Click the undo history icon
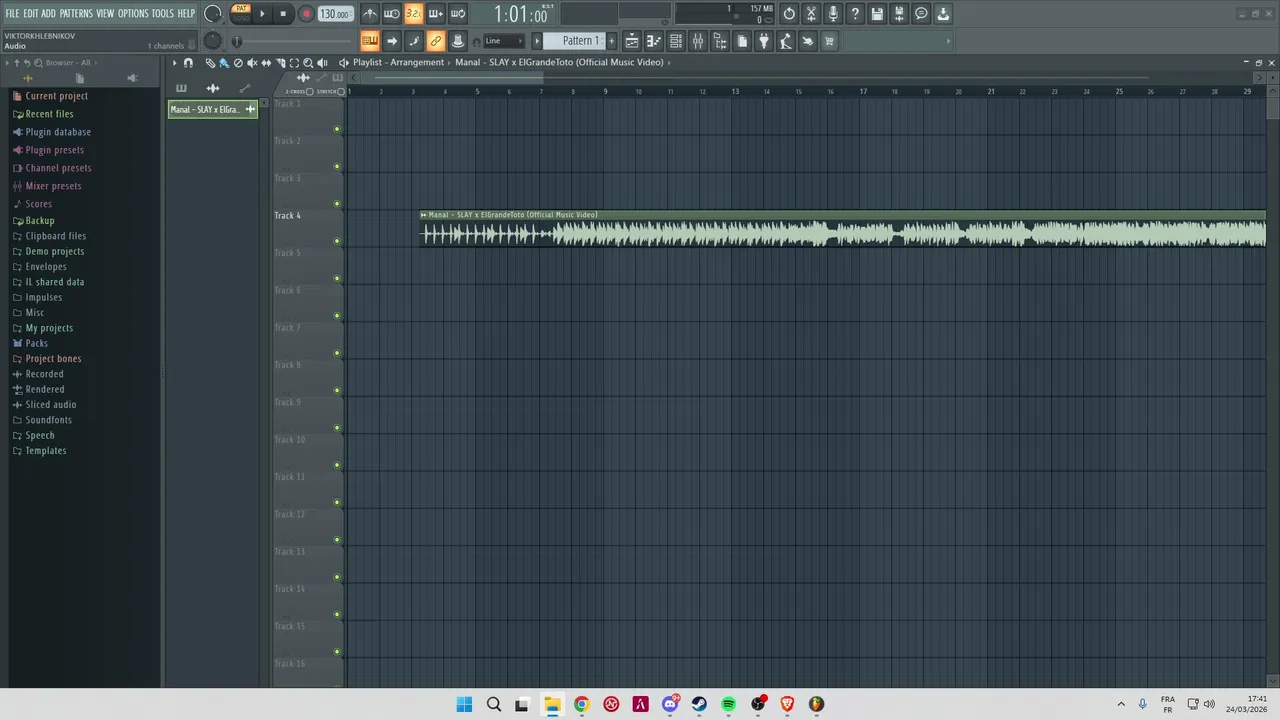This screenshot has height=720, width=1280. 789,14
